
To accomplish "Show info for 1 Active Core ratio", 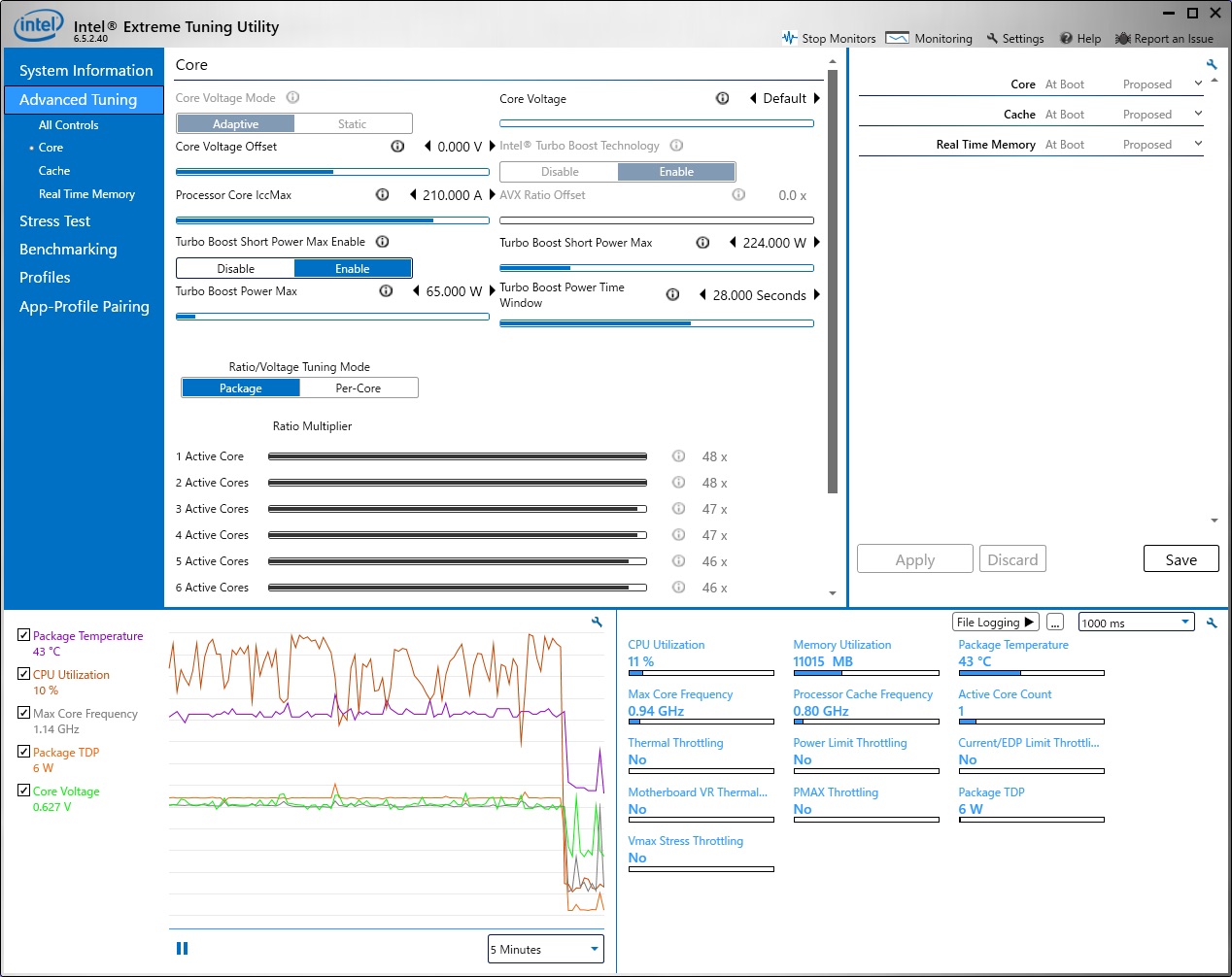I will pyautogui.click(x=678, y=455).
